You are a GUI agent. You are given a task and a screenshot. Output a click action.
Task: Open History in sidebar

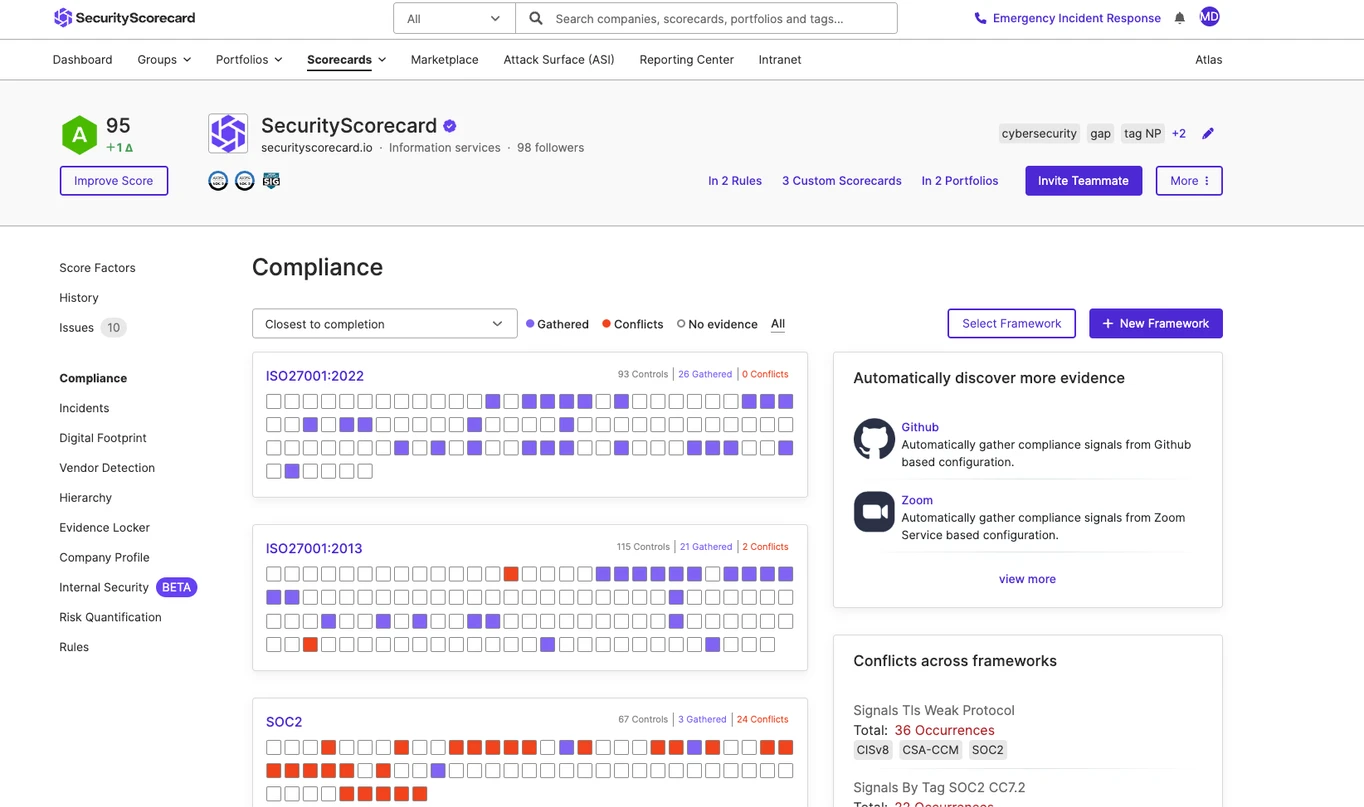click(79, 298)
